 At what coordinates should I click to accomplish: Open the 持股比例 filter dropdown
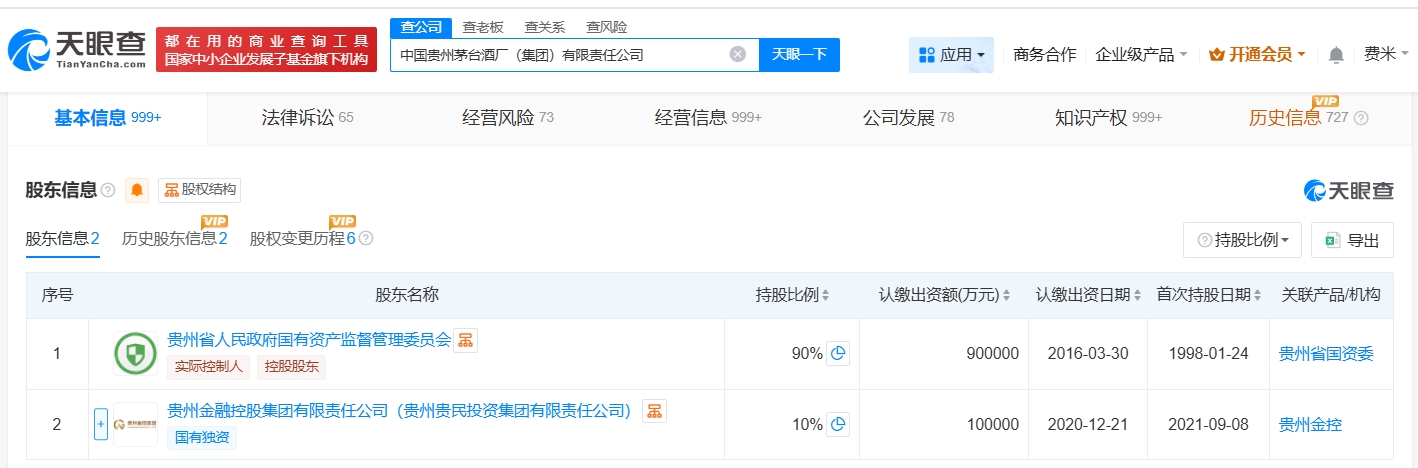[1242, 240]
